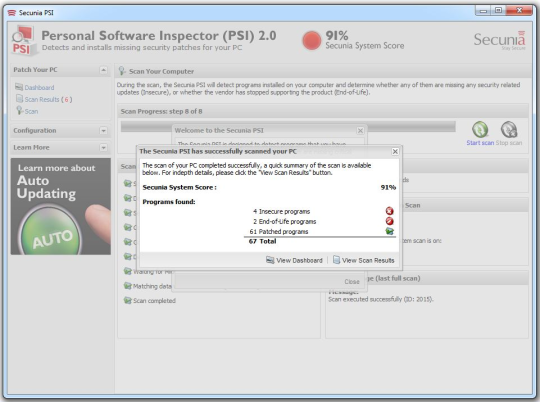
Task: Click the View Scan Results button
Action: pyautogui.click(x=364, y=260)
